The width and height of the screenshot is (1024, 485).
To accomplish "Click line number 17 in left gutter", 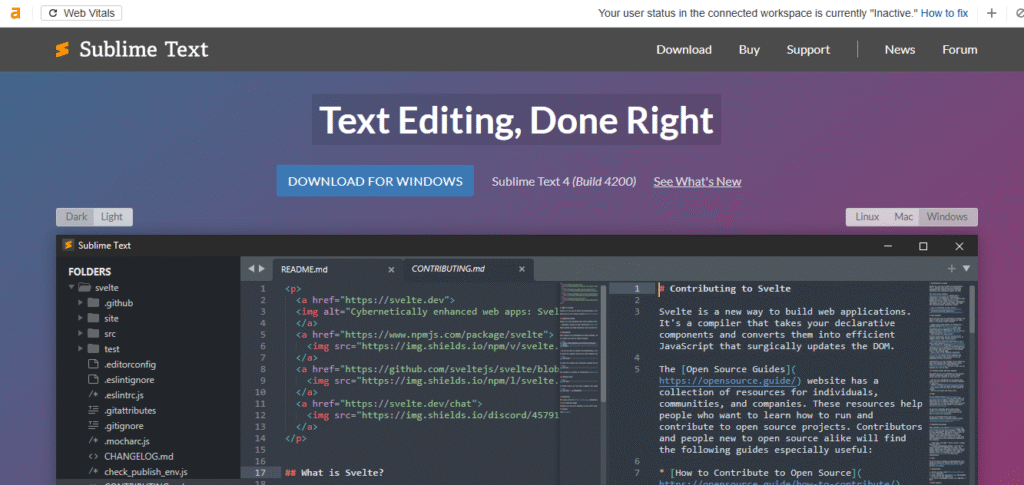I will coord(260,473).
